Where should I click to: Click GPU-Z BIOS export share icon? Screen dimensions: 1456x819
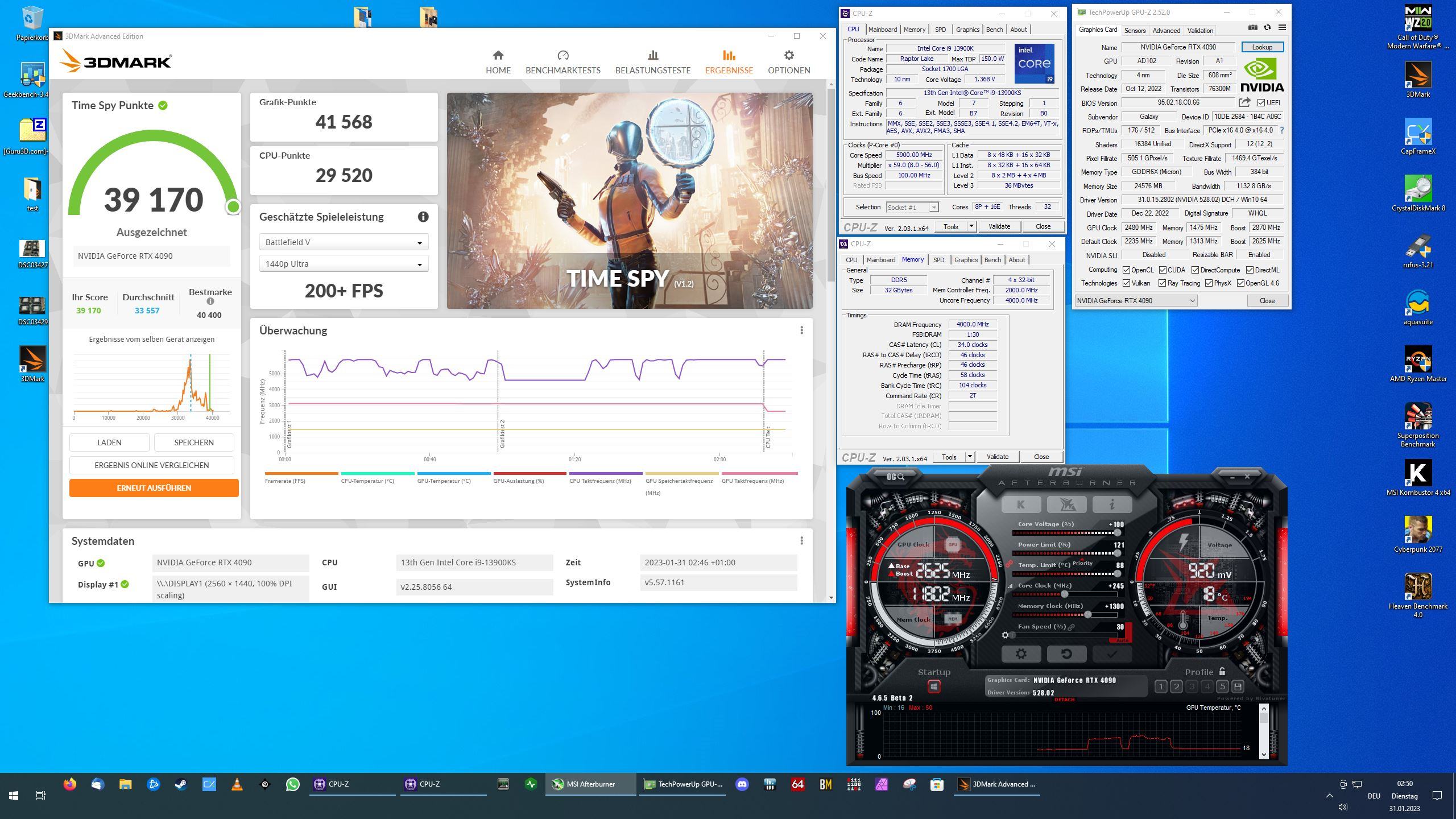(1244, 102)
